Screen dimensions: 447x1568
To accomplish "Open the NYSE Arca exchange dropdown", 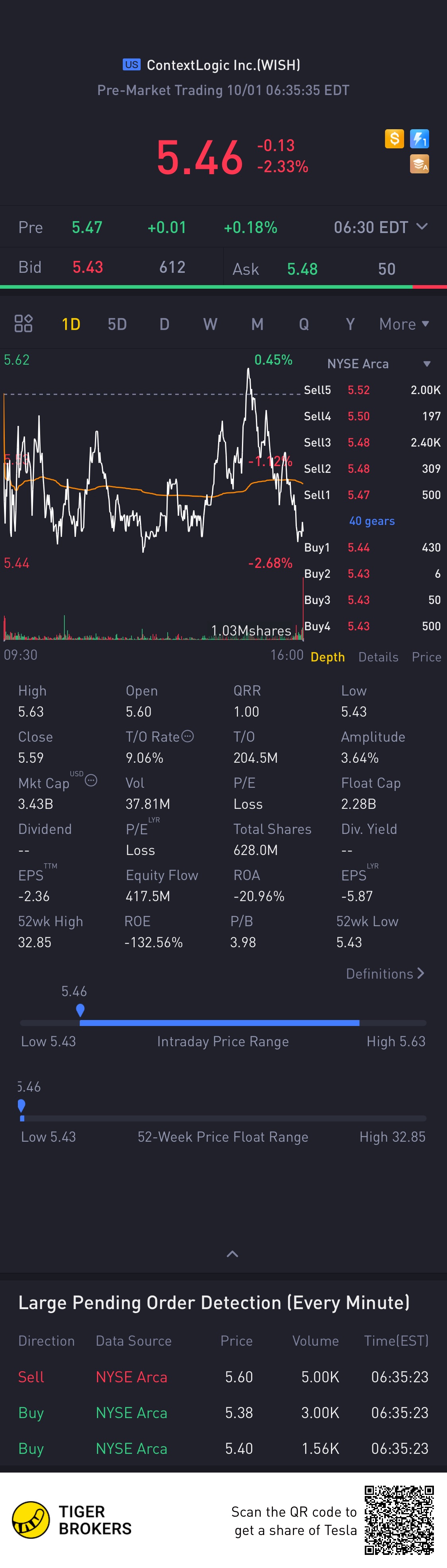I will (379, 363).
